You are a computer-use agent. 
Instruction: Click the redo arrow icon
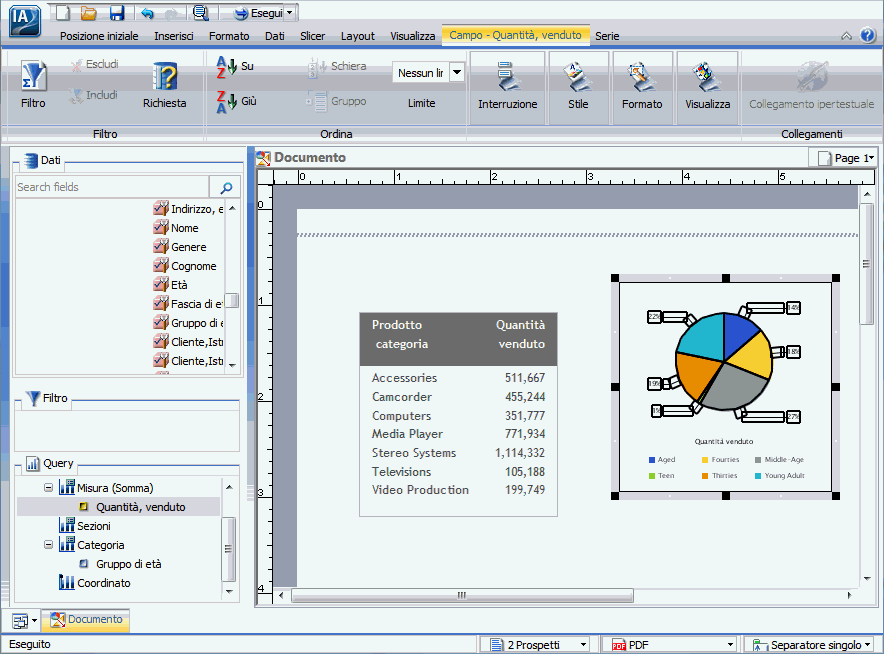pos(171,13)
